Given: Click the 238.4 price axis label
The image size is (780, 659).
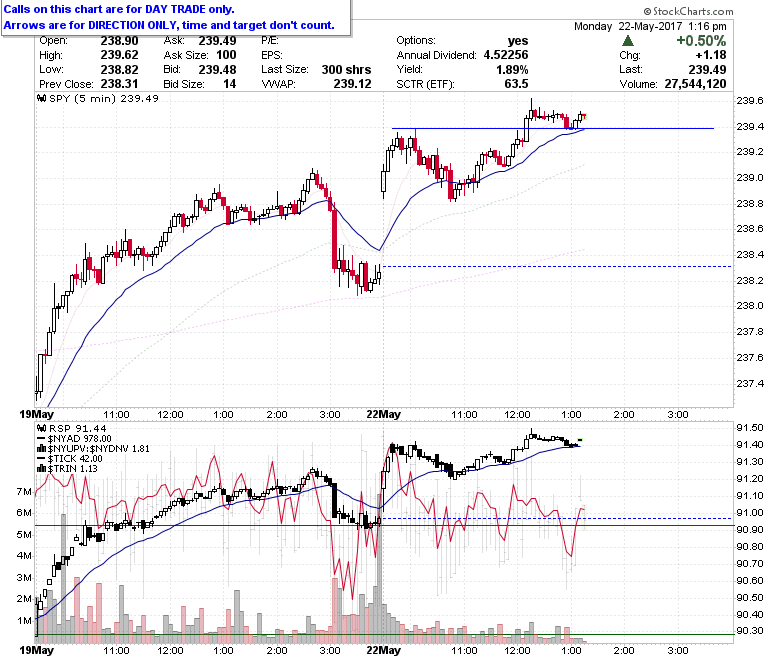Looking at the screenshot, I should coord(750,255).
